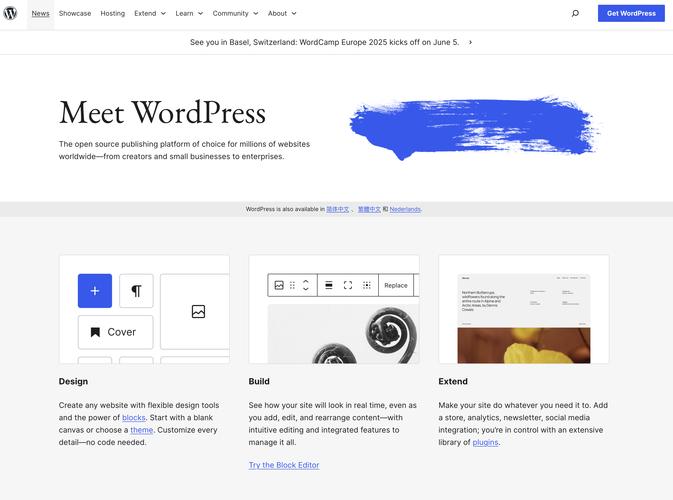Image resolution: width=673 pixels, height=500 pixels.
Task: Click the up/down mover arrows in toolbar
Action: tap(306, 285)
